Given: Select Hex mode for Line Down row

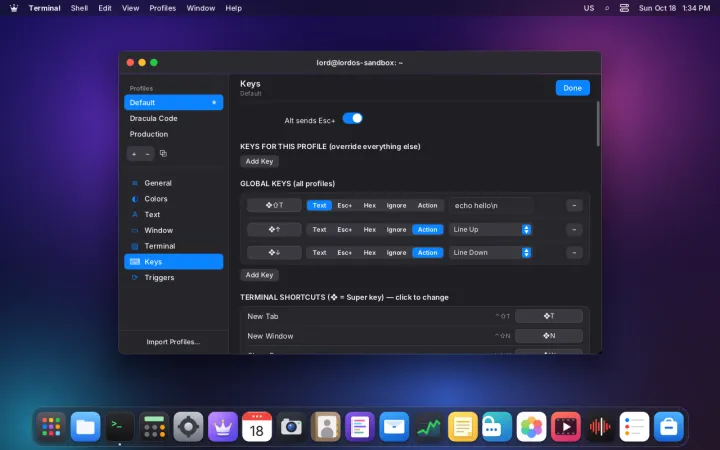Looking at the screenshot, I should (370, 253).
